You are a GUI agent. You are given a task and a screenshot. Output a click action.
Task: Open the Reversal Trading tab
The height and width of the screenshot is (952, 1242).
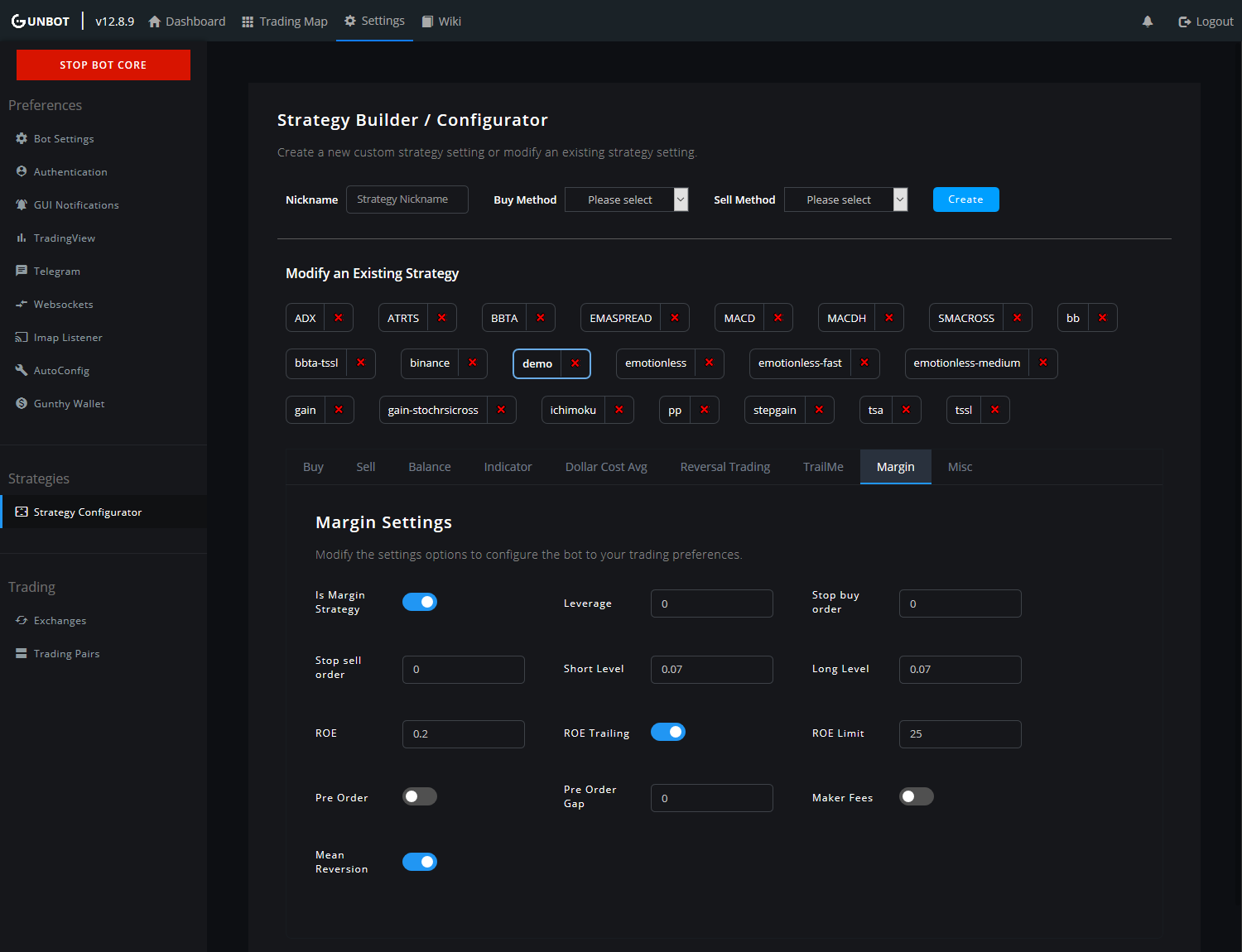[x=724, y=467]
